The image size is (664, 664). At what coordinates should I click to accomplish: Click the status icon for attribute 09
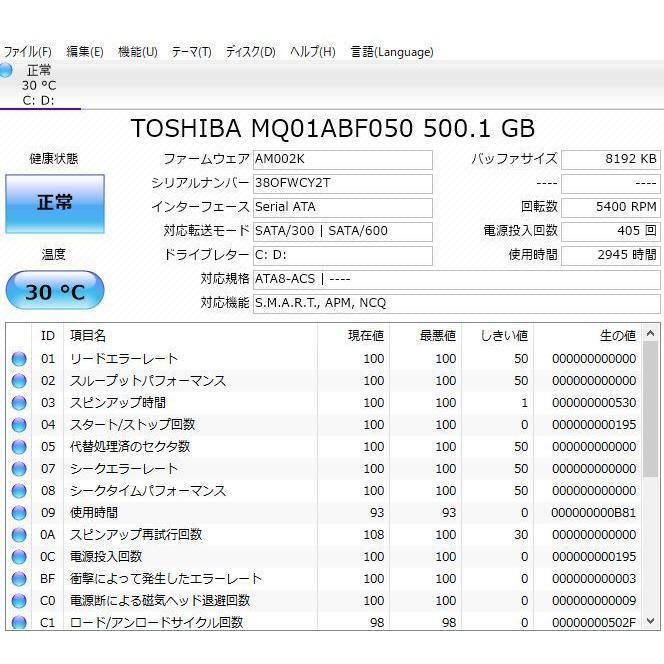point(19,513)
